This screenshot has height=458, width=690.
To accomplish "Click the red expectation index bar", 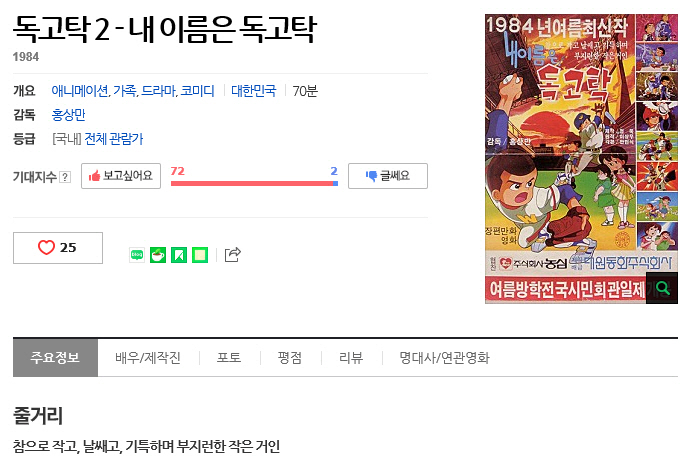I will [x=252, y=183].
